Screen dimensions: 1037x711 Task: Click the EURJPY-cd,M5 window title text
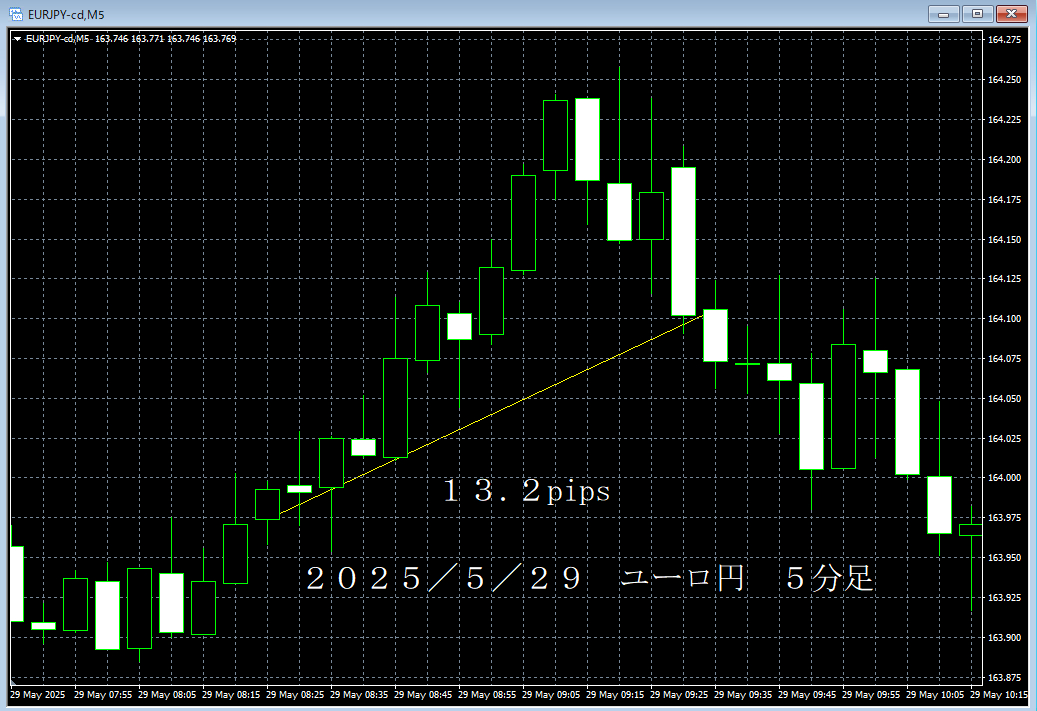66,14
